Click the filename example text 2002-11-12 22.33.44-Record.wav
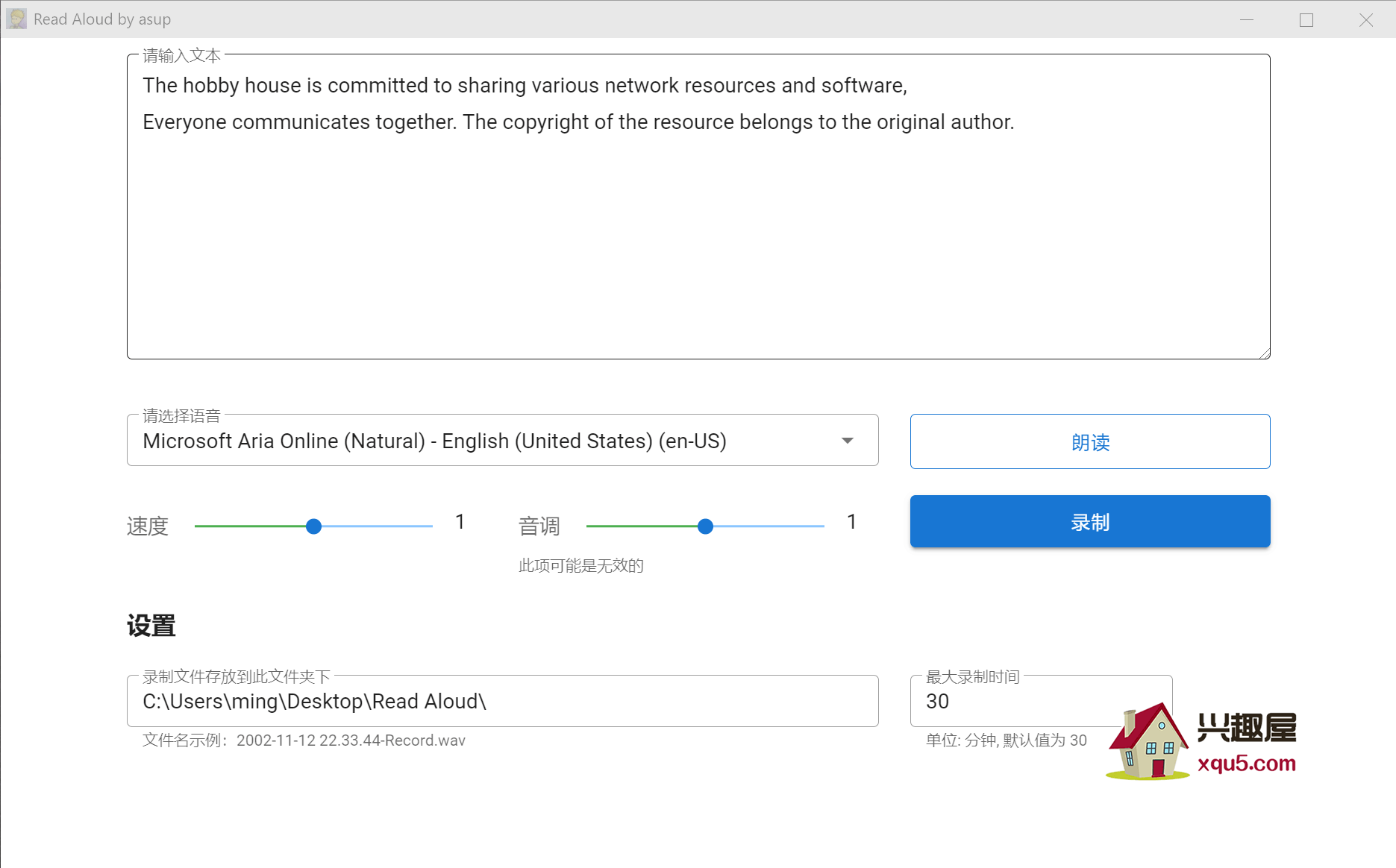 tap(351, 740)
